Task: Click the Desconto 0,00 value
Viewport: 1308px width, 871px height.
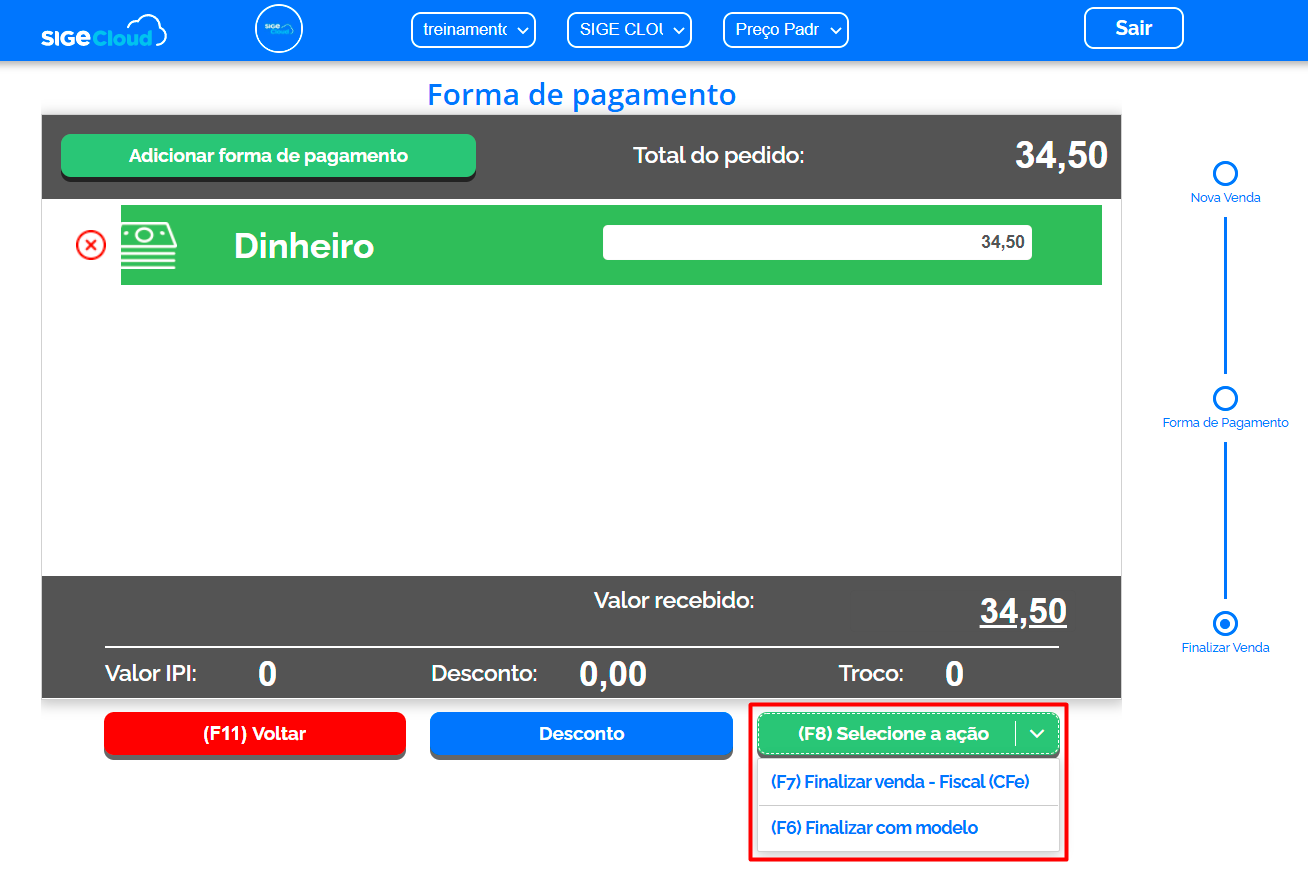Action: click(x=613, y=674)
